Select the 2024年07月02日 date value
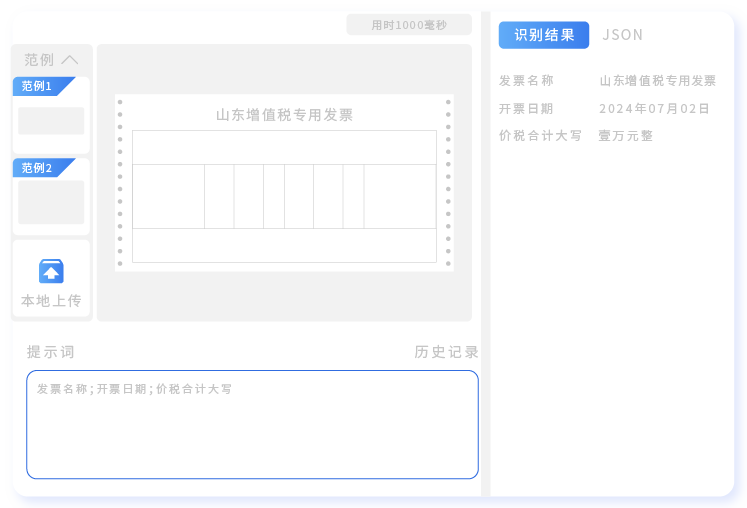Image resolution: width=747 pixels, height=508 pixels. coord(654,109)
